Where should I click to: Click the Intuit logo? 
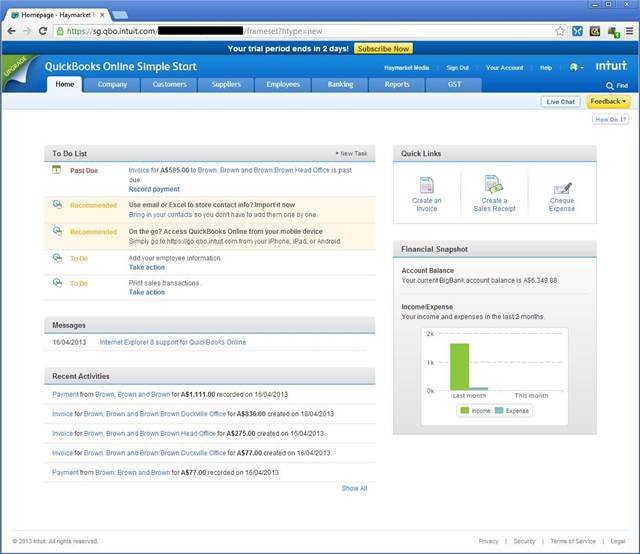(611, 66)
